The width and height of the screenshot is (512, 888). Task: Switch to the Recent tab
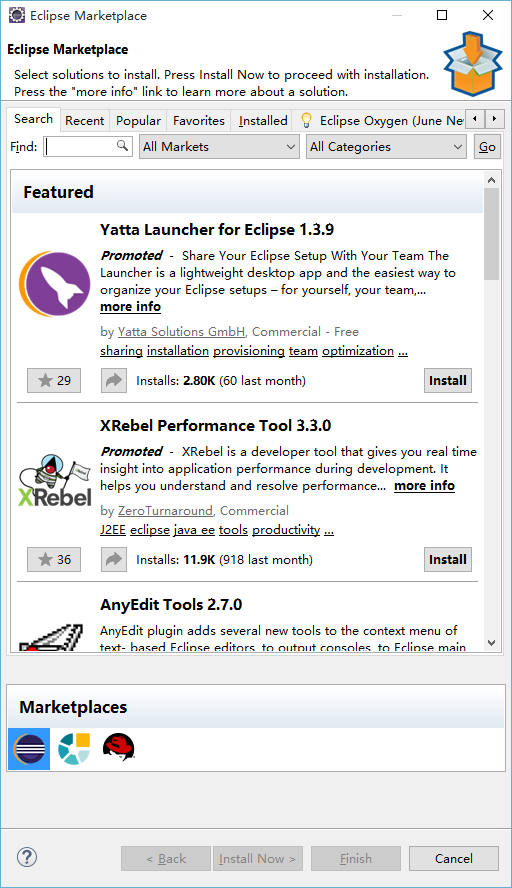coord(84,121)
